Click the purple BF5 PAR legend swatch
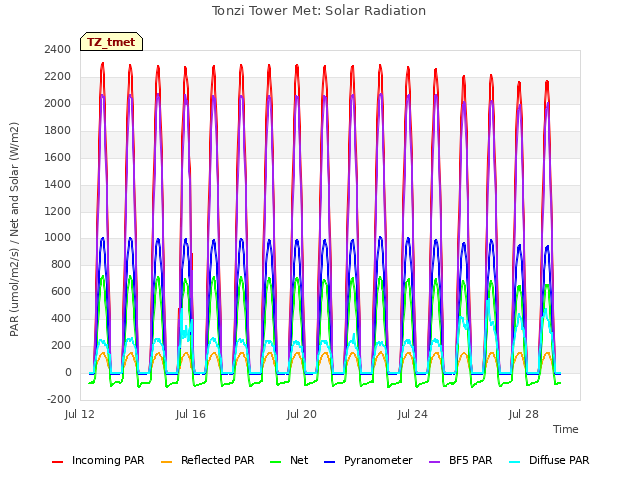 pos(435,462)
